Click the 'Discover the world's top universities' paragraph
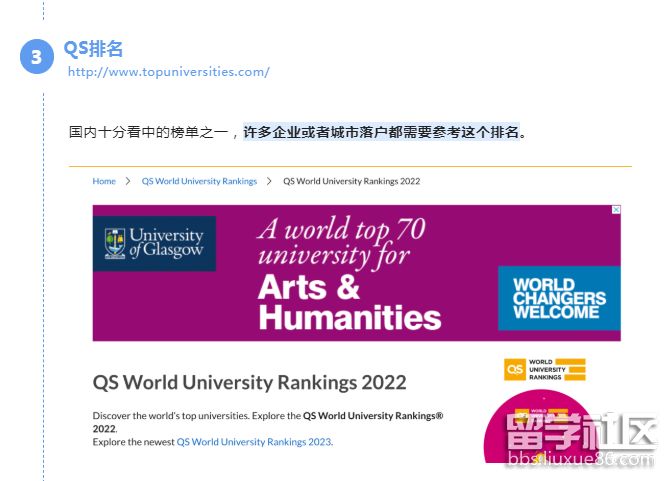 pyautogui.click(x=268, y=422)
